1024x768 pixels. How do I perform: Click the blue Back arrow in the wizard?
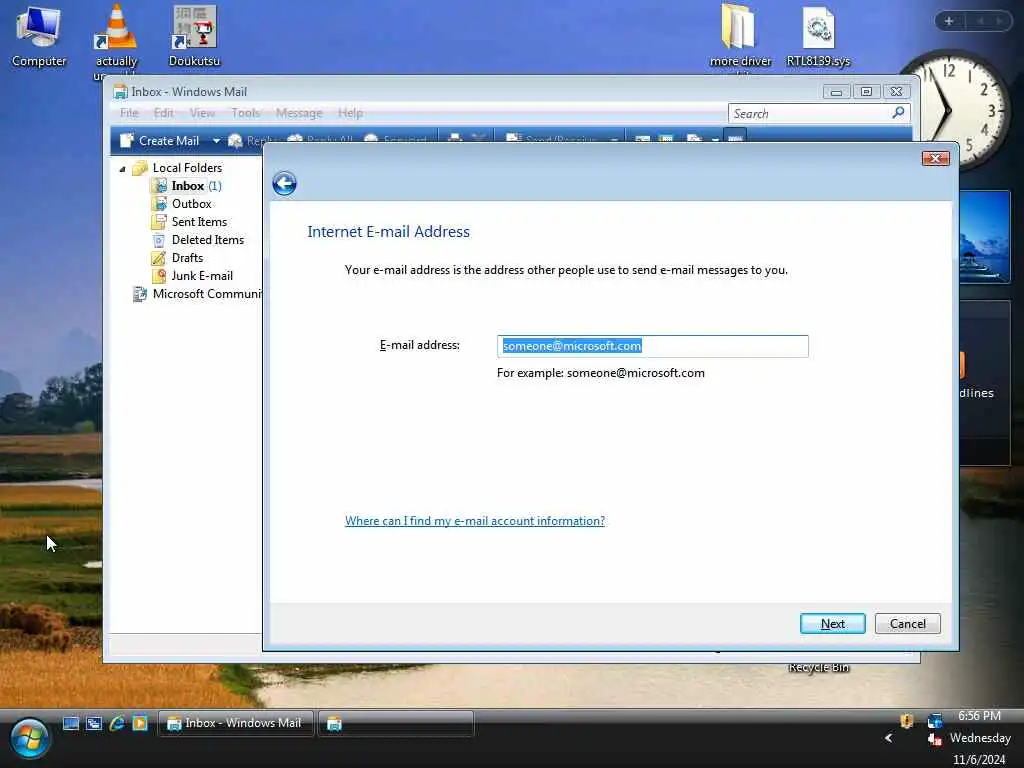[284, 184]
